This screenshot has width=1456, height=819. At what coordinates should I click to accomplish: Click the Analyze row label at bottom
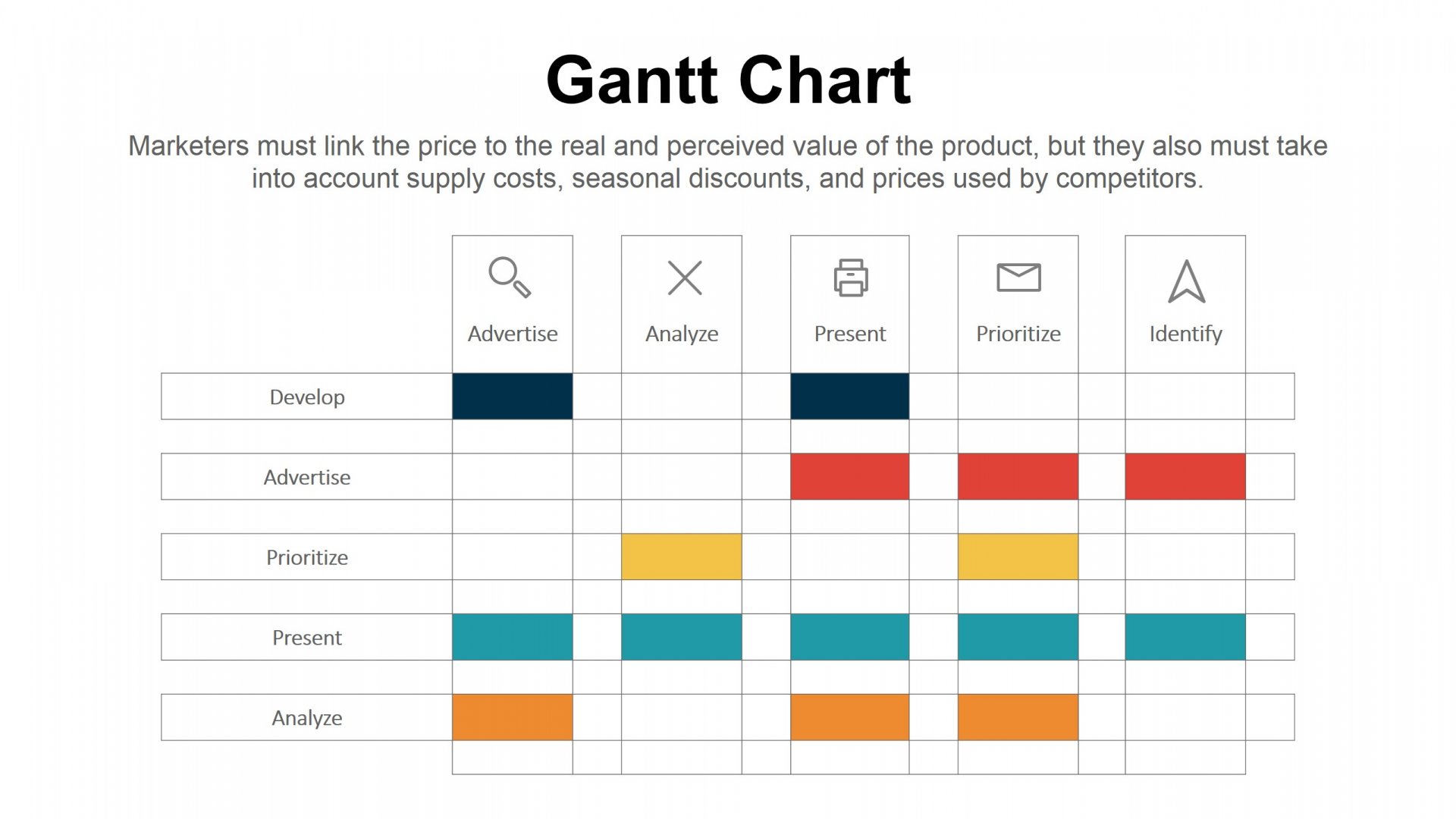307,717
